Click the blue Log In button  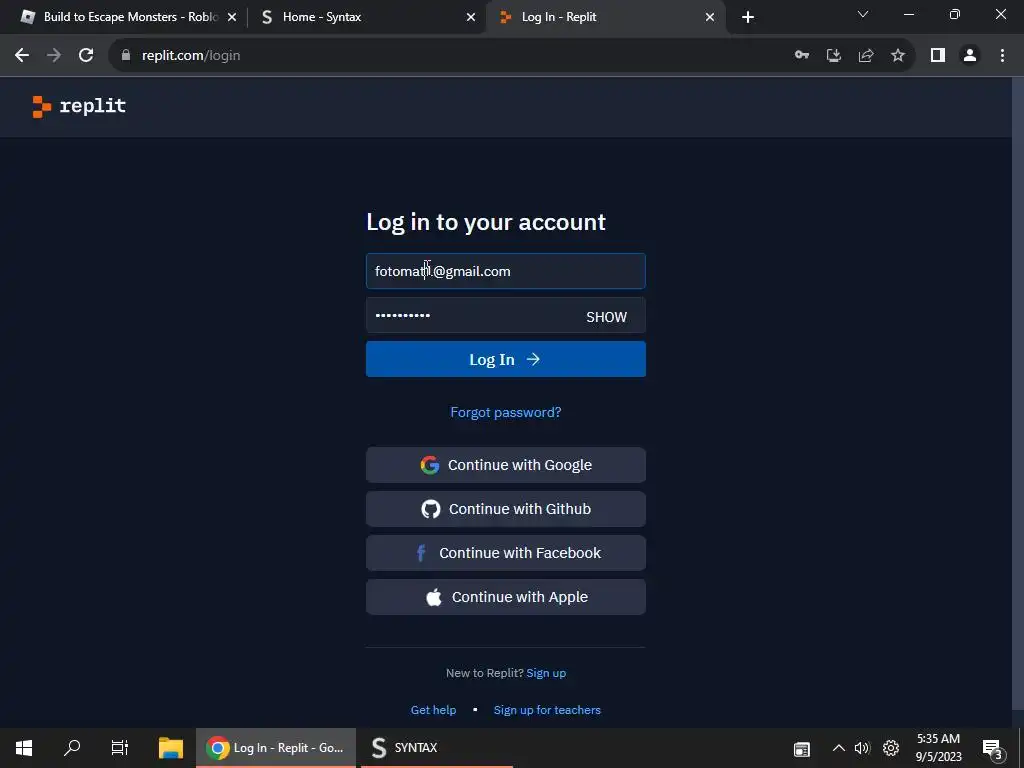(x=505, y=359)
